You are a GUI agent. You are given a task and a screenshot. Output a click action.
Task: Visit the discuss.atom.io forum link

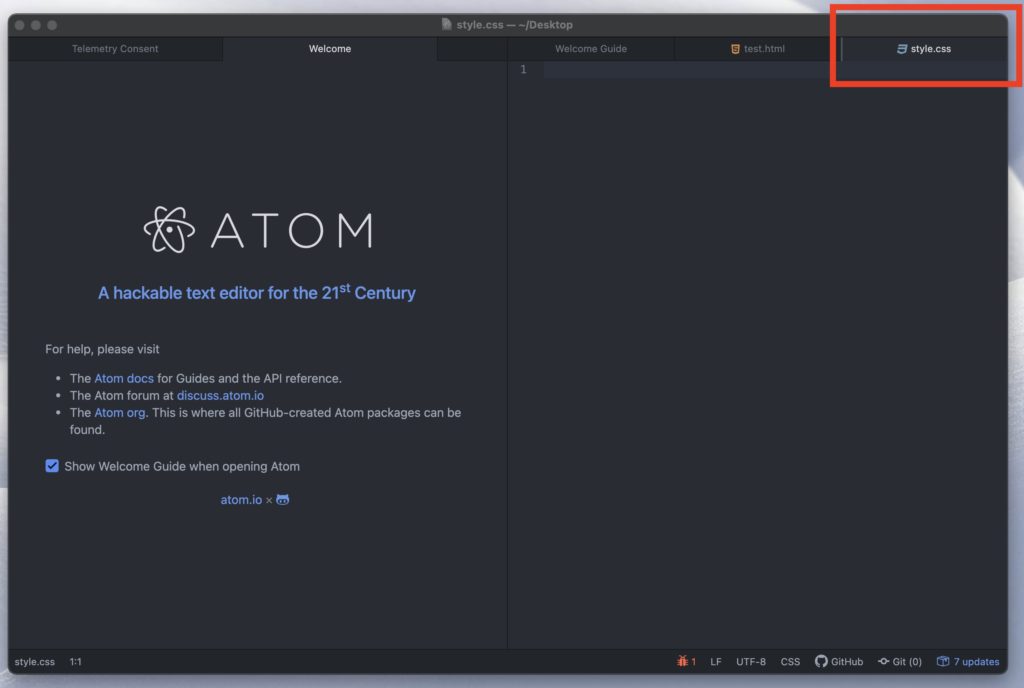coord(220,396)
